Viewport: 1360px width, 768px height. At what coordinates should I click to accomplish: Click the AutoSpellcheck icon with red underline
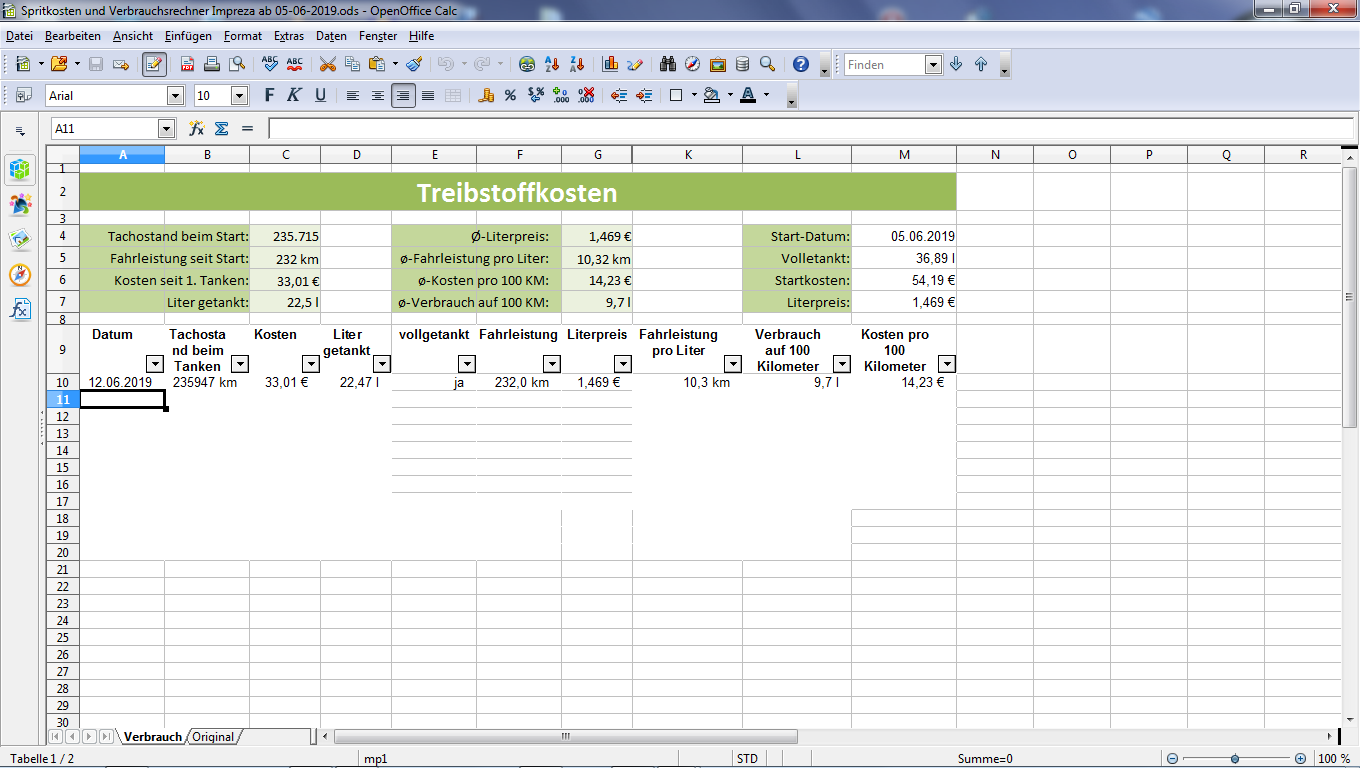tap(294, 64)
